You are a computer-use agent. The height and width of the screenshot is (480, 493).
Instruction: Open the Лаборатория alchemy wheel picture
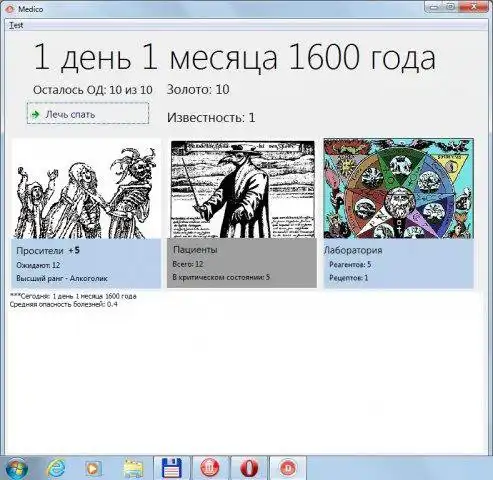398,188
